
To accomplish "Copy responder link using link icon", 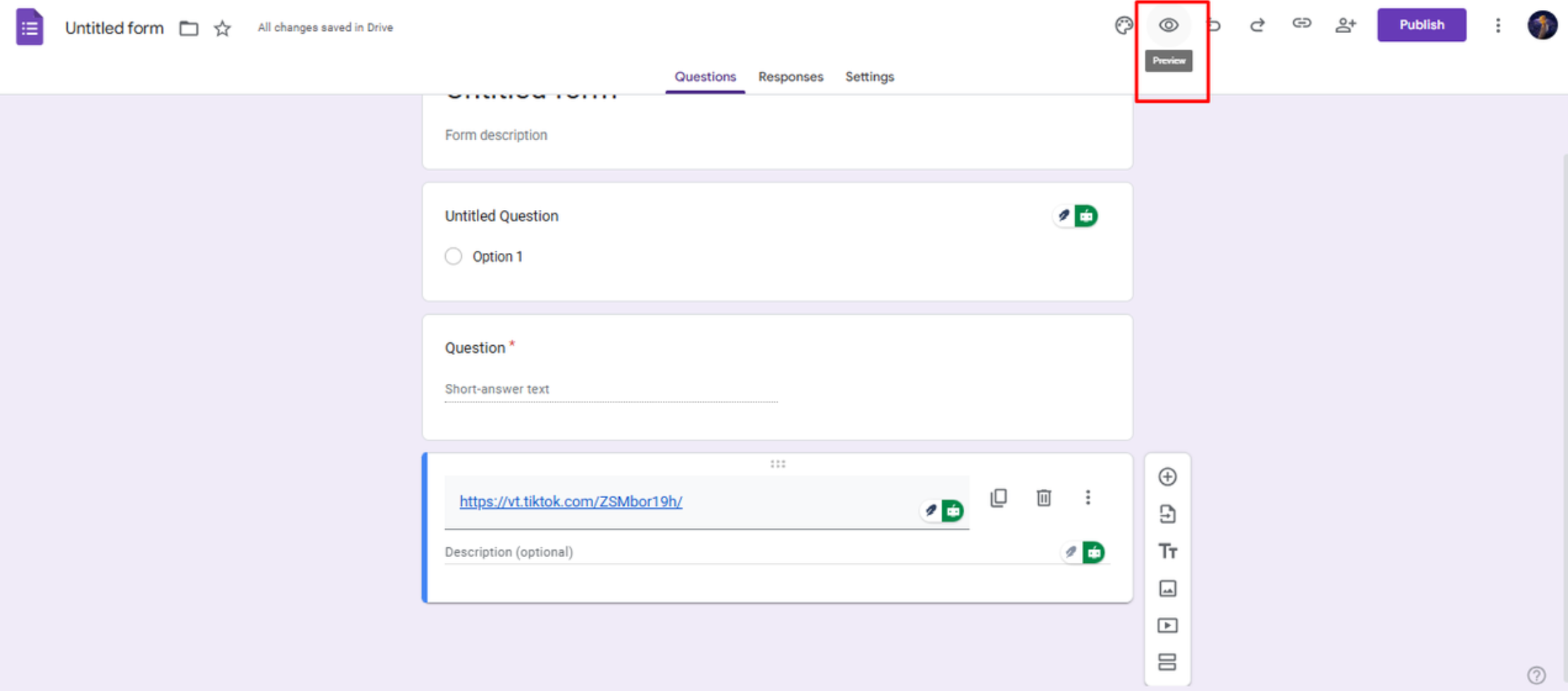I will click(1301, 24).
